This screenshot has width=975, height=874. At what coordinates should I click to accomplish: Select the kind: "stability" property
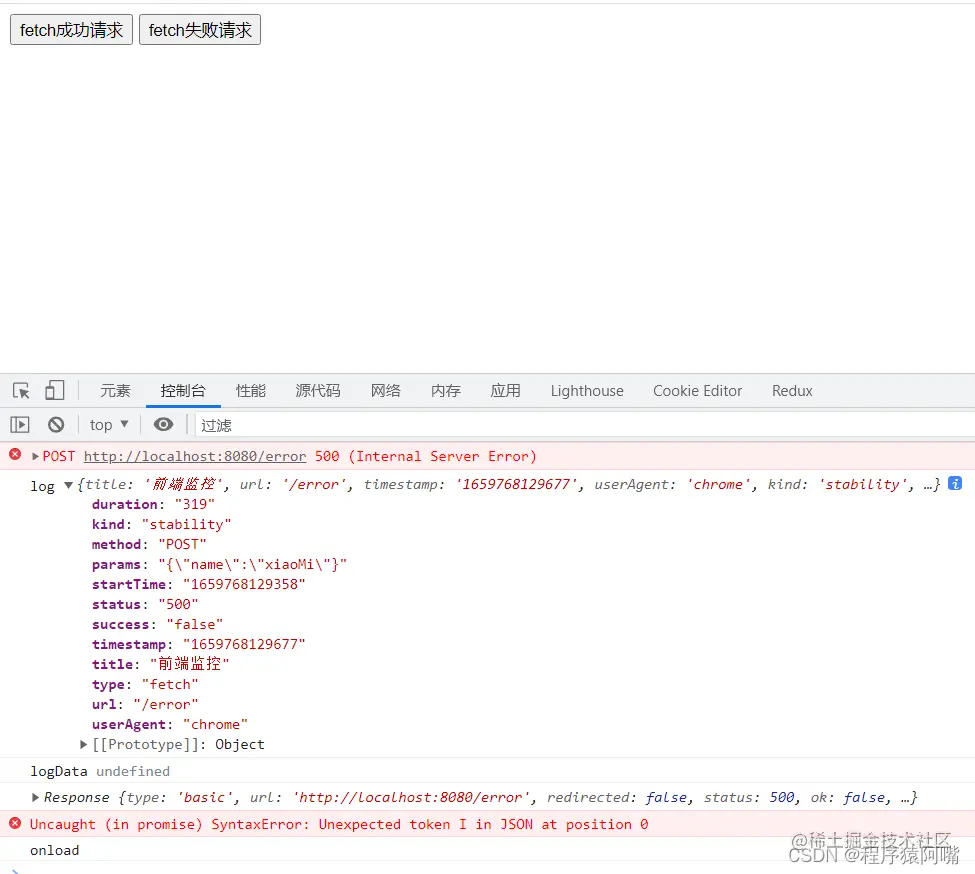pos(162,524)
